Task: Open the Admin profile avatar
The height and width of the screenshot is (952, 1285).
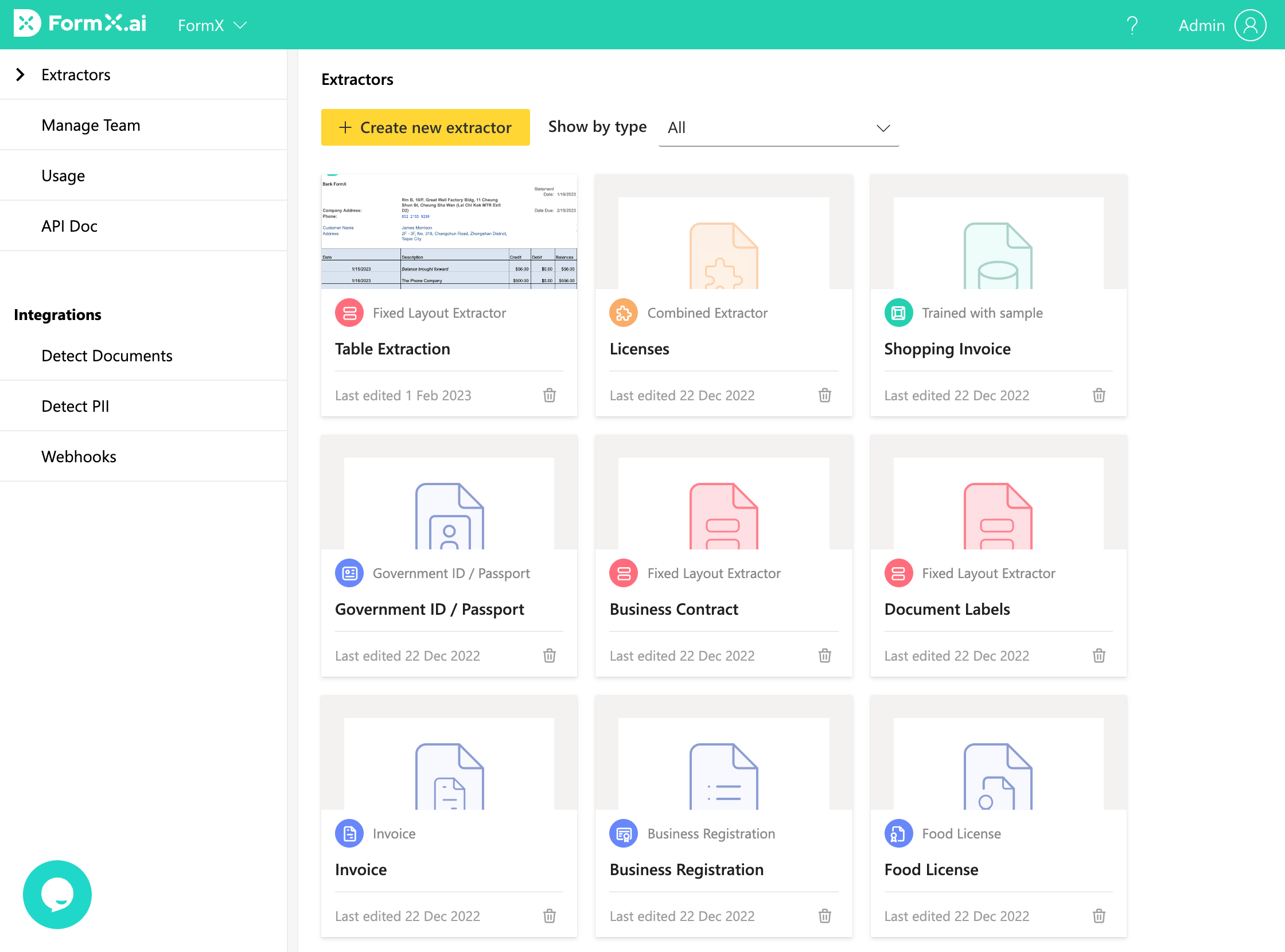Action: 1250,25
